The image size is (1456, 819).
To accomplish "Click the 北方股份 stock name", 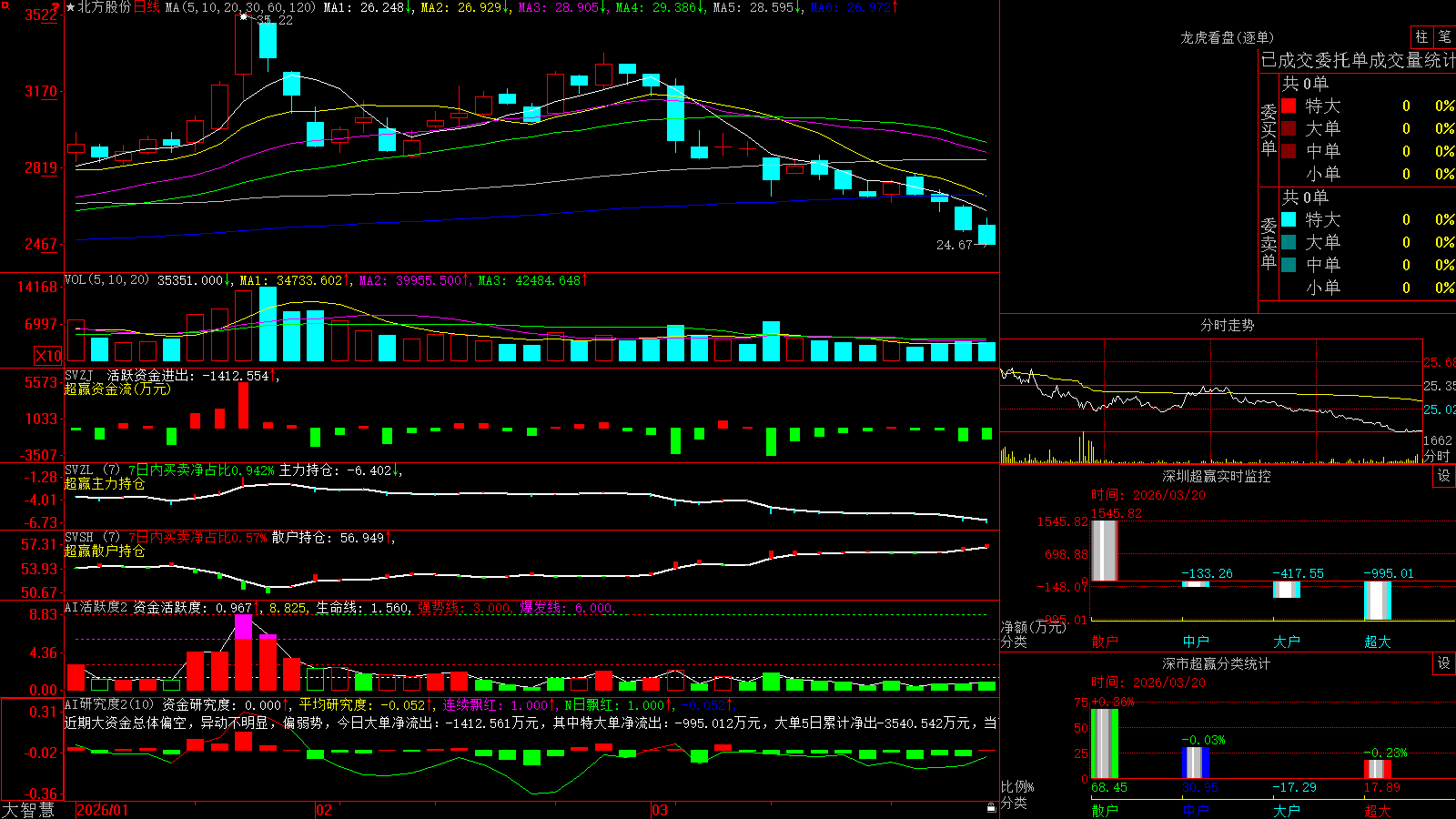I will point(105,7).
